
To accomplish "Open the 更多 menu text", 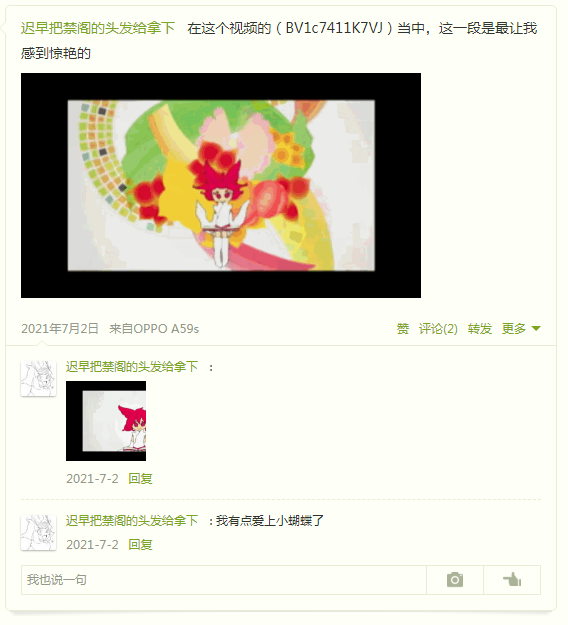I will click(514, 329).
